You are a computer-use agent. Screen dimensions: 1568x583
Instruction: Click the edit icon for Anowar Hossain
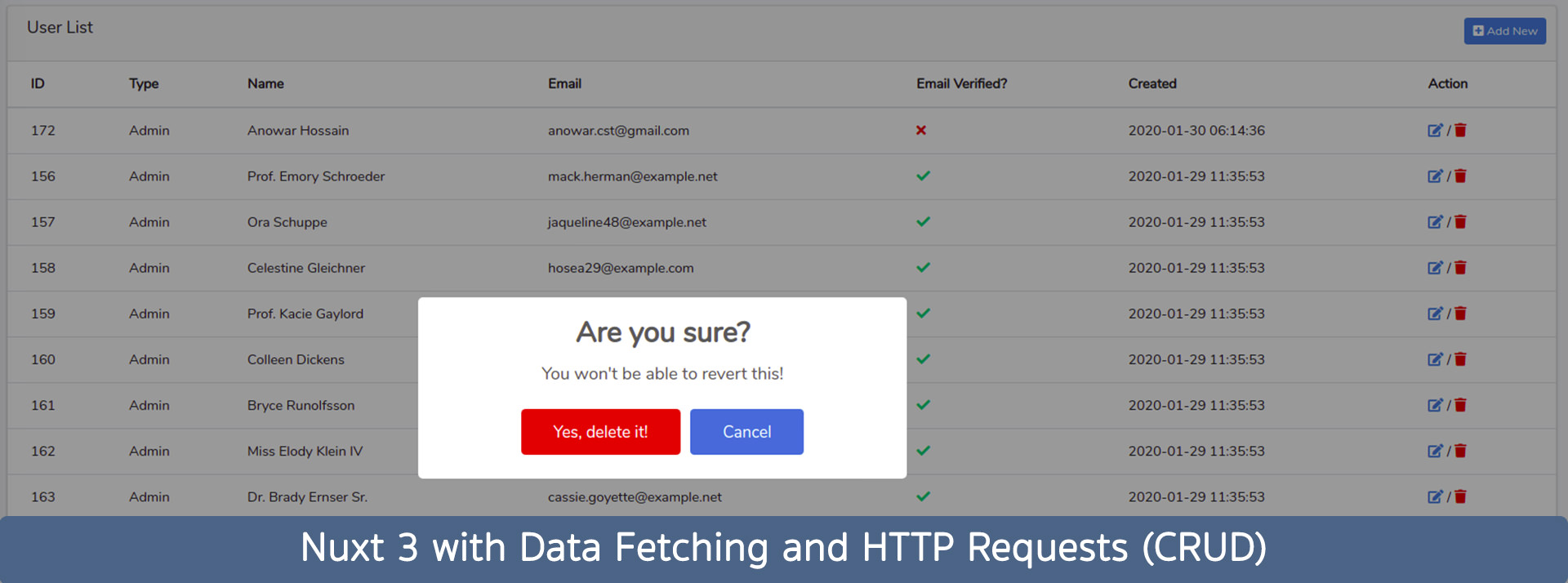tap(1435, 131)
